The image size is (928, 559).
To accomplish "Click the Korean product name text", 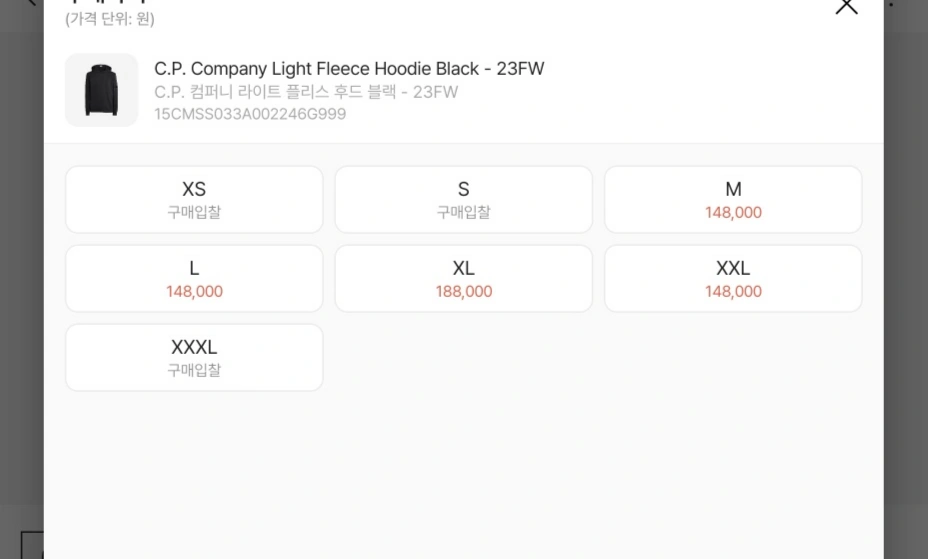I will [306, 92].
